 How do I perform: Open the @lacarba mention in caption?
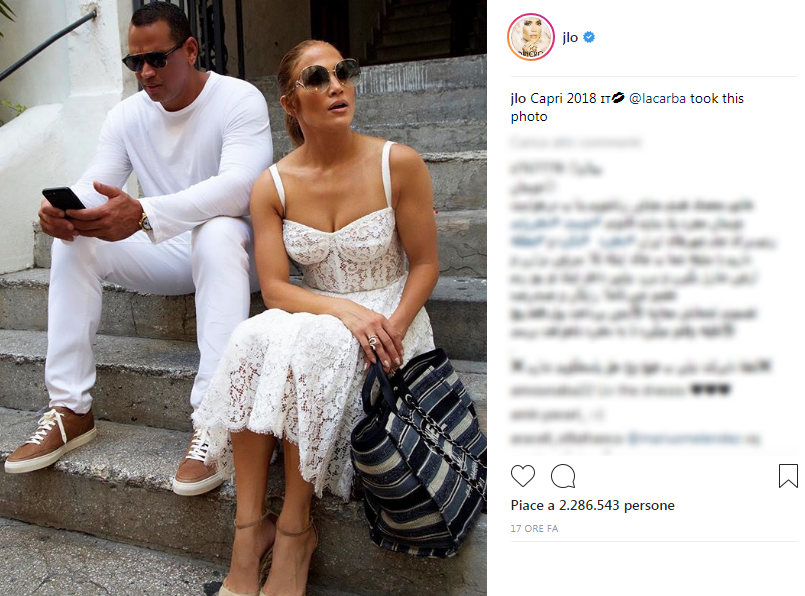click(657, 98)
